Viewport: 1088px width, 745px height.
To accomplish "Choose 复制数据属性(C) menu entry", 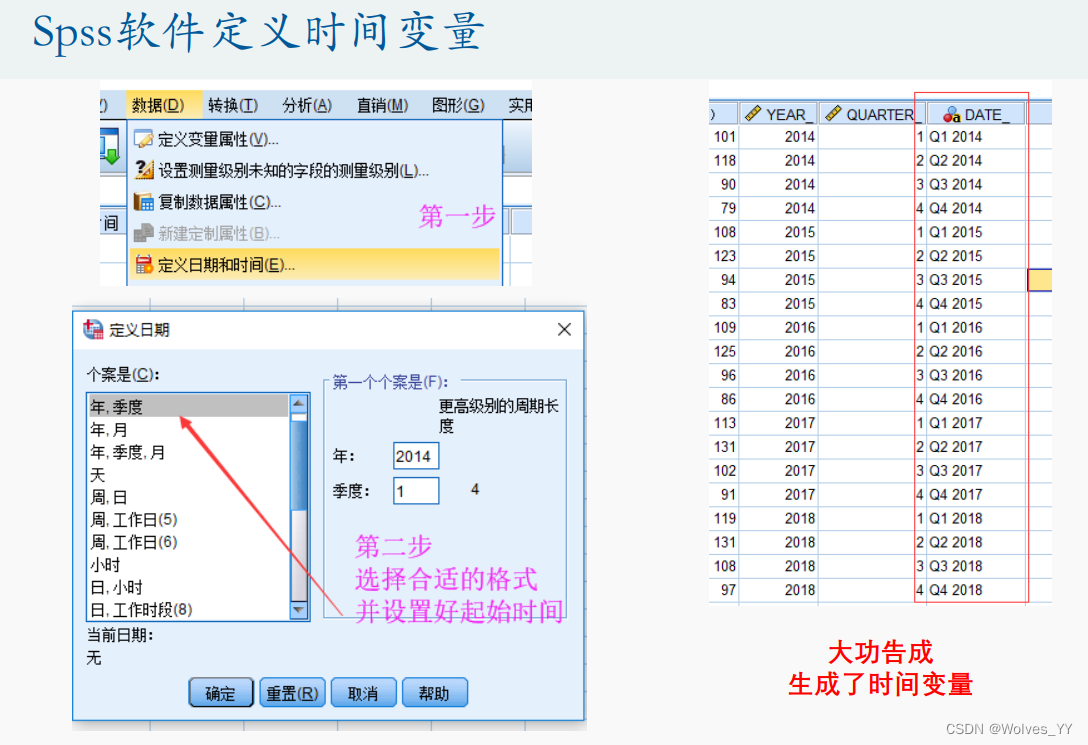I will click(x=315, y=202).
